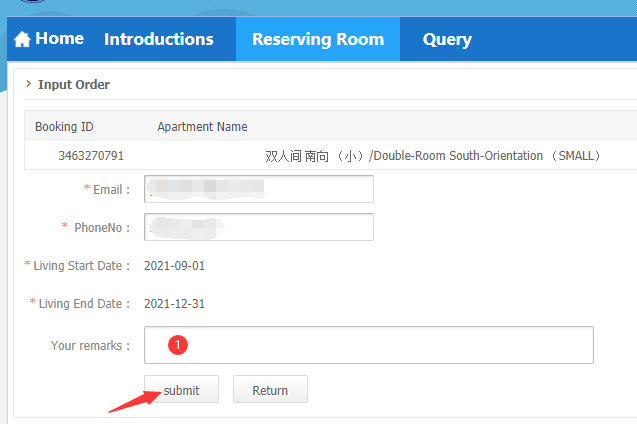Click the Booking ID column header
Image resolution: width=637 pixels, height=424 pixels.
click(64, 127)
